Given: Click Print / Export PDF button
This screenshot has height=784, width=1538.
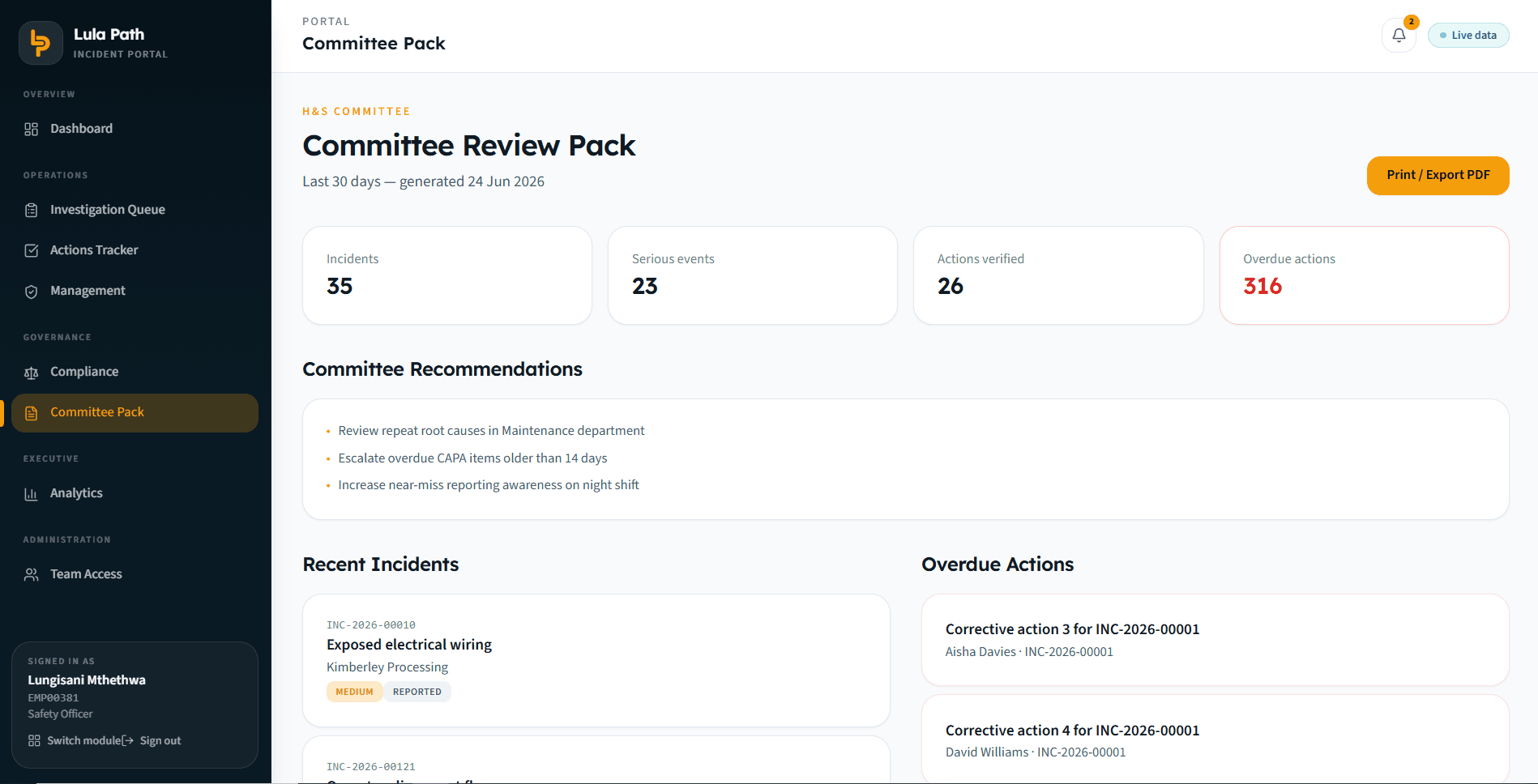Looking at the screenshot, I should [x=1438, y=175].
